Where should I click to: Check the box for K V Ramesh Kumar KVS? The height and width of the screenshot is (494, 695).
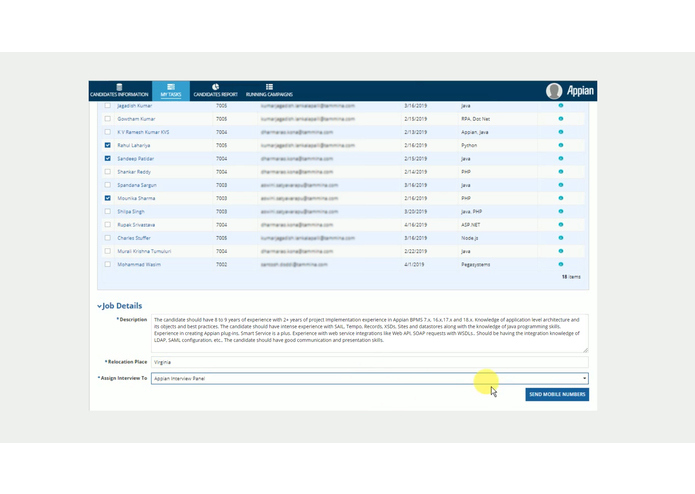(x=108, y=132)
